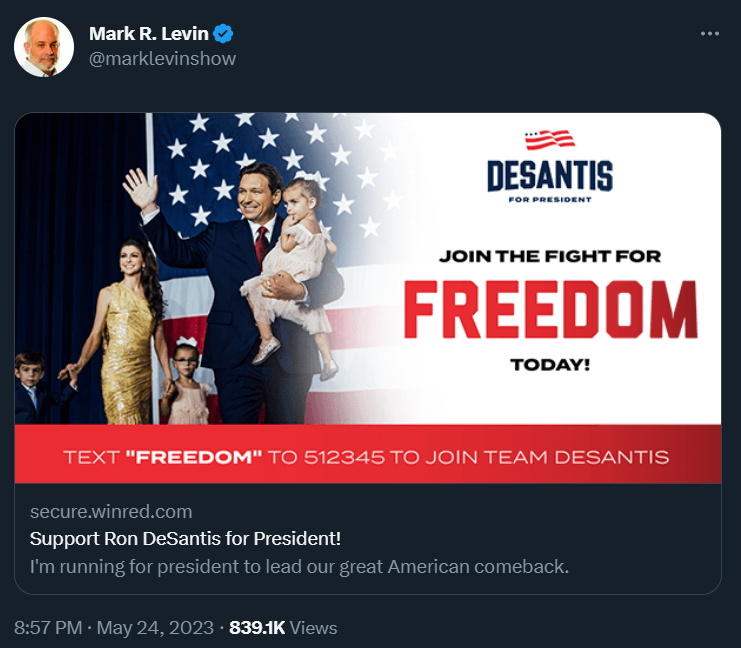Screen dimensions: 741x648
Task: Click the large red FREEDOM headline
Action: click(551, 310)
